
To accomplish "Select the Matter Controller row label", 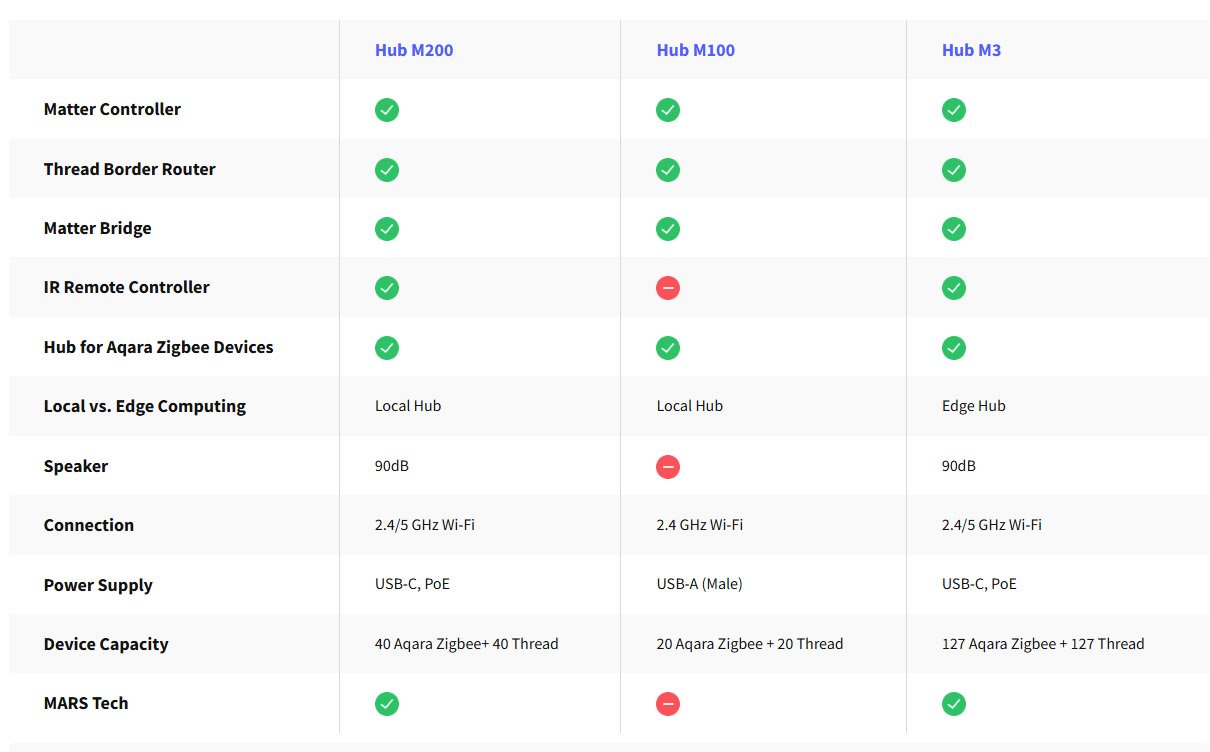I will point(112,110).
